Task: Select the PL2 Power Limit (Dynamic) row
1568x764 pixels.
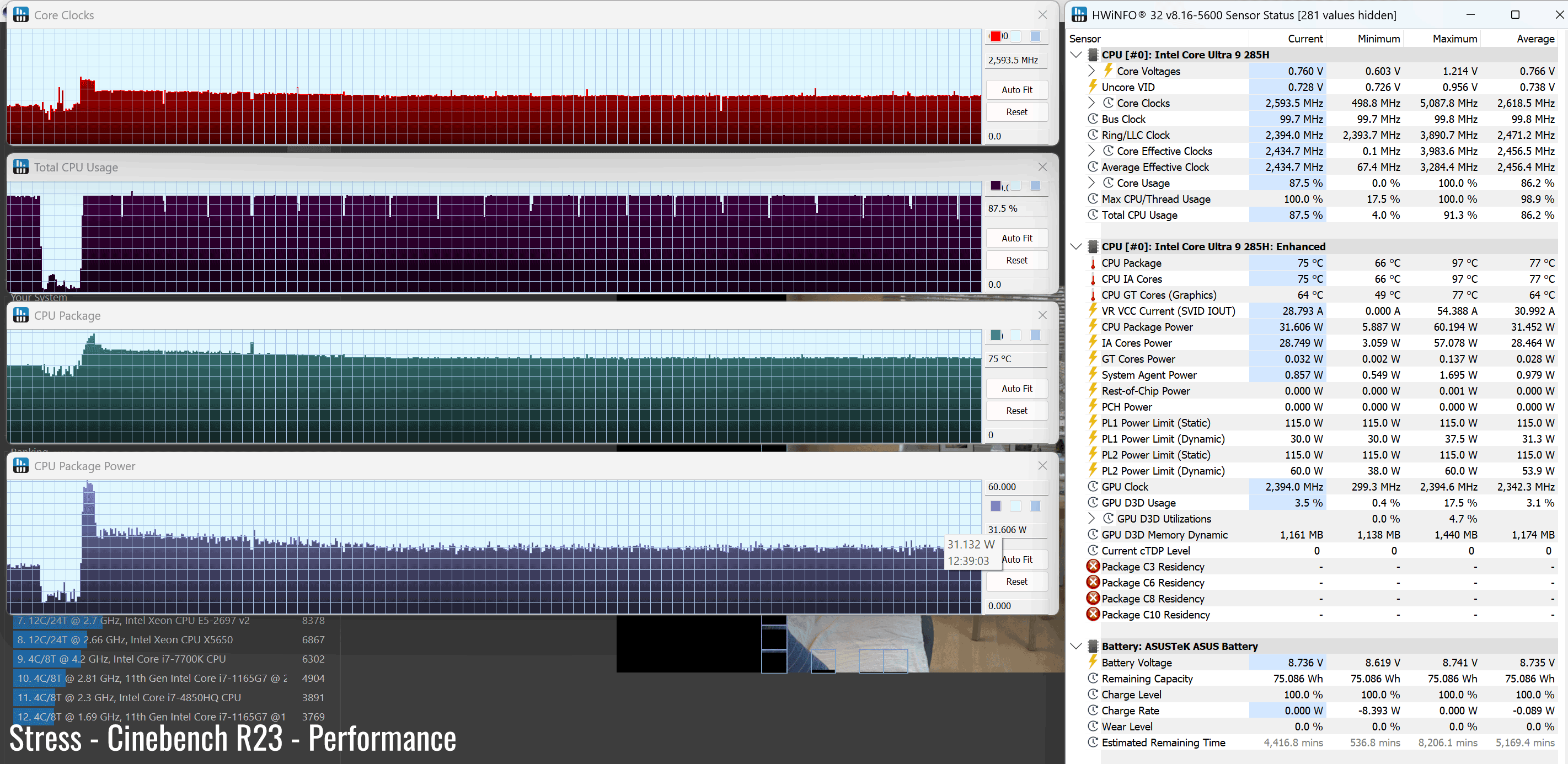Action: [x=1314, y=471]
